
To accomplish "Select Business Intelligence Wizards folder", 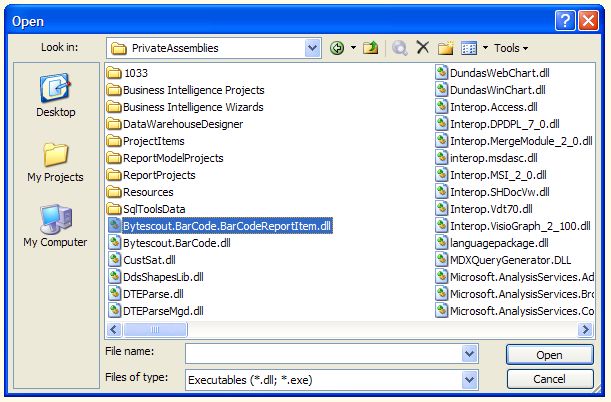I will click(x=185, y=107).
